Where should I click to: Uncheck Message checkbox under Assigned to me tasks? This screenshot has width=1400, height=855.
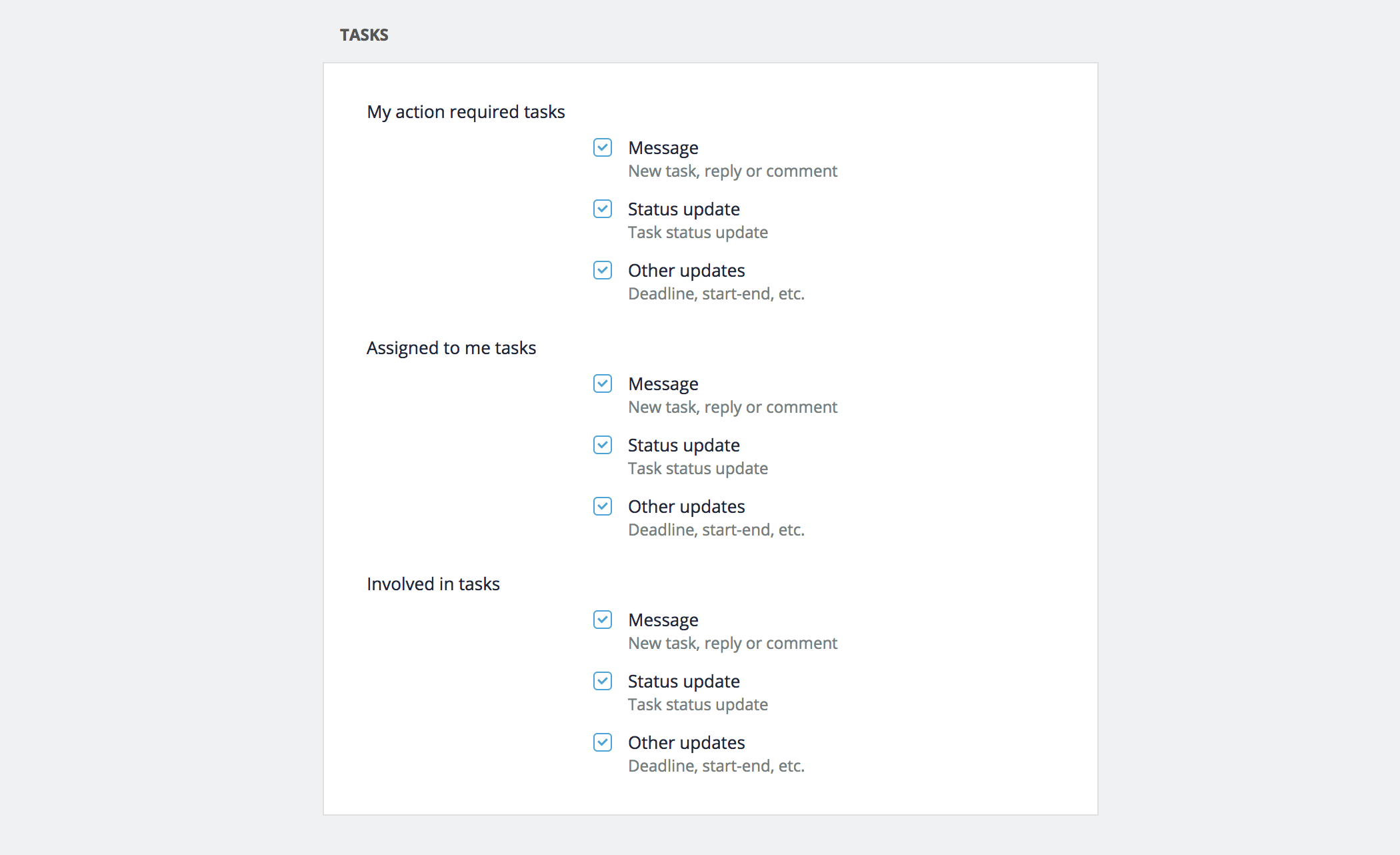(603, 383)
